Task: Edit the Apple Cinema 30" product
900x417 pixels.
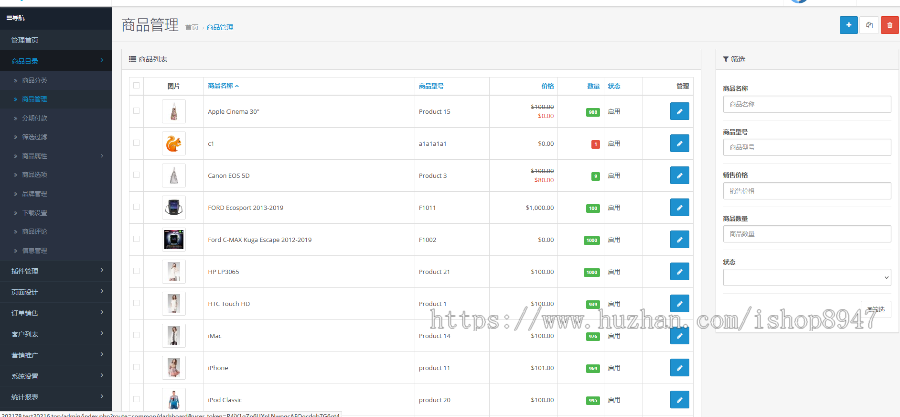Action: tap(679, 111)
